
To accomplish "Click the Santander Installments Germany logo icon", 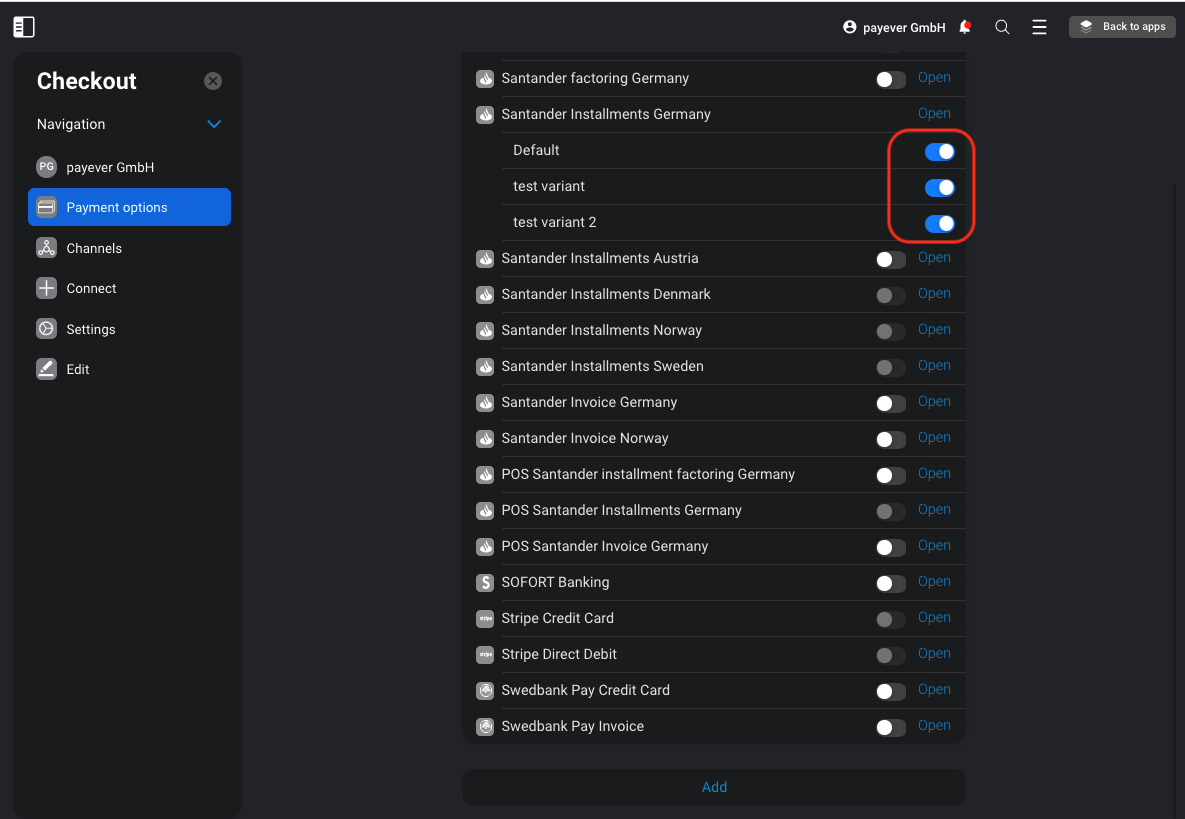I will pyautogui.click(x=485, y=115).
